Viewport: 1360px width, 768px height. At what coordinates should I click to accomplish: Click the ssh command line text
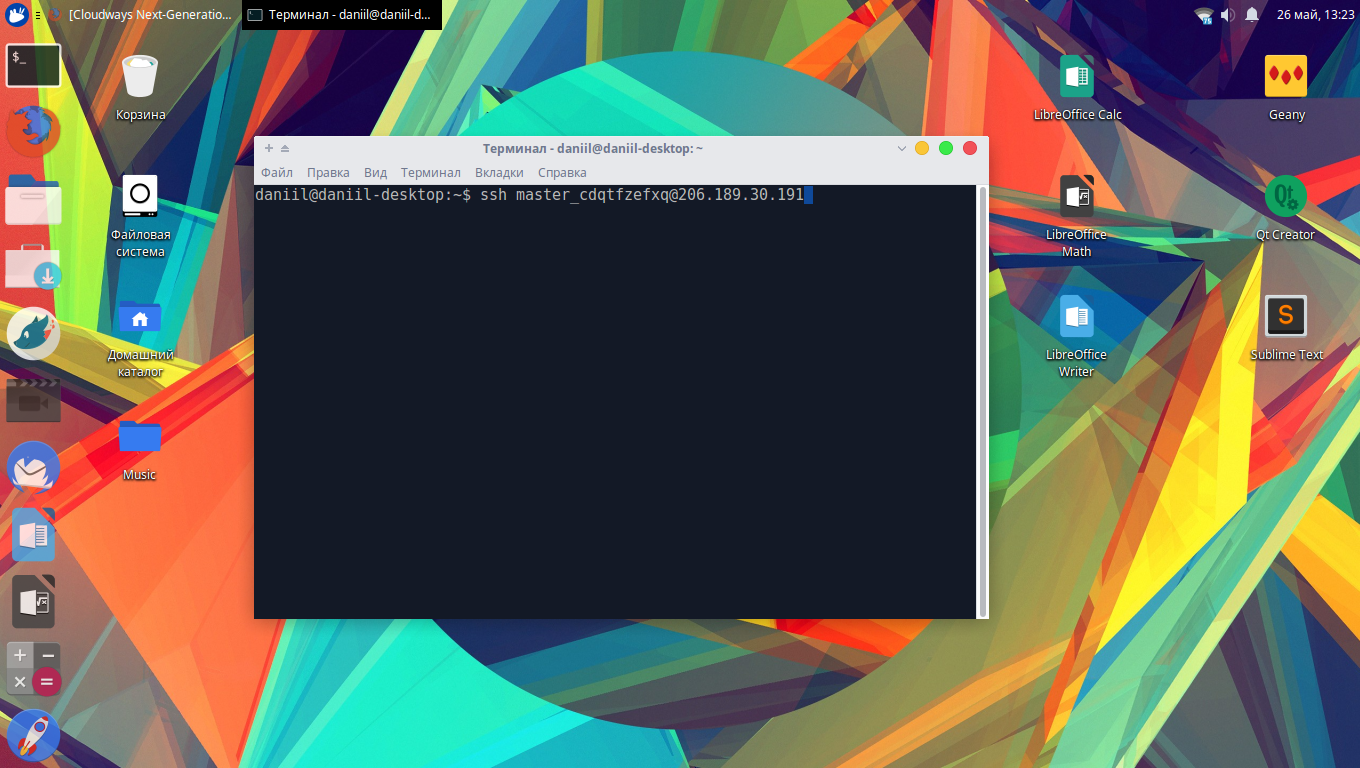click(642, 195)
